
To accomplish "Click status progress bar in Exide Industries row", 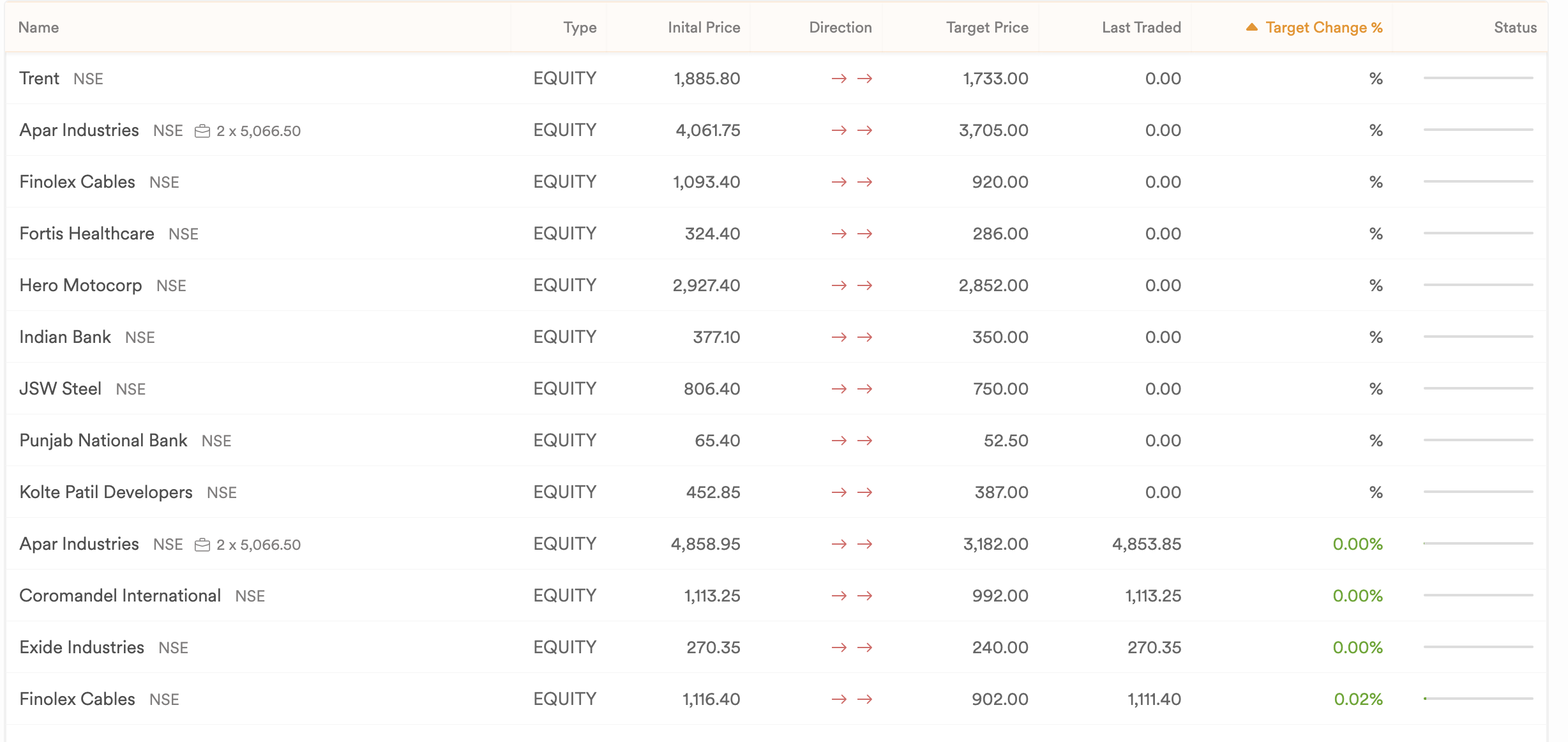I will coord(1478,647).
